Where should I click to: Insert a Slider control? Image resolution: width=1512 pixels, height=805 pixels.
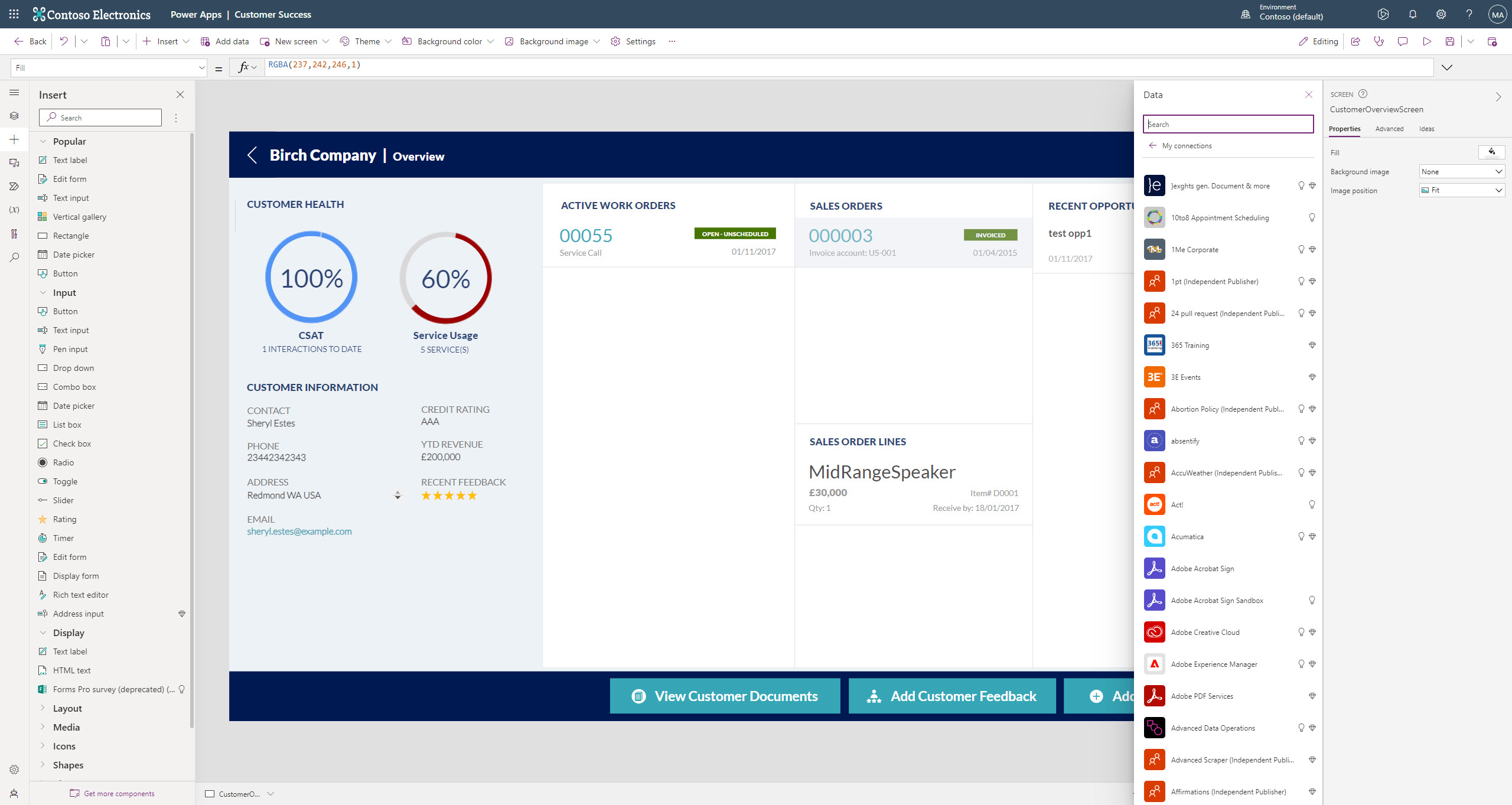63,500
